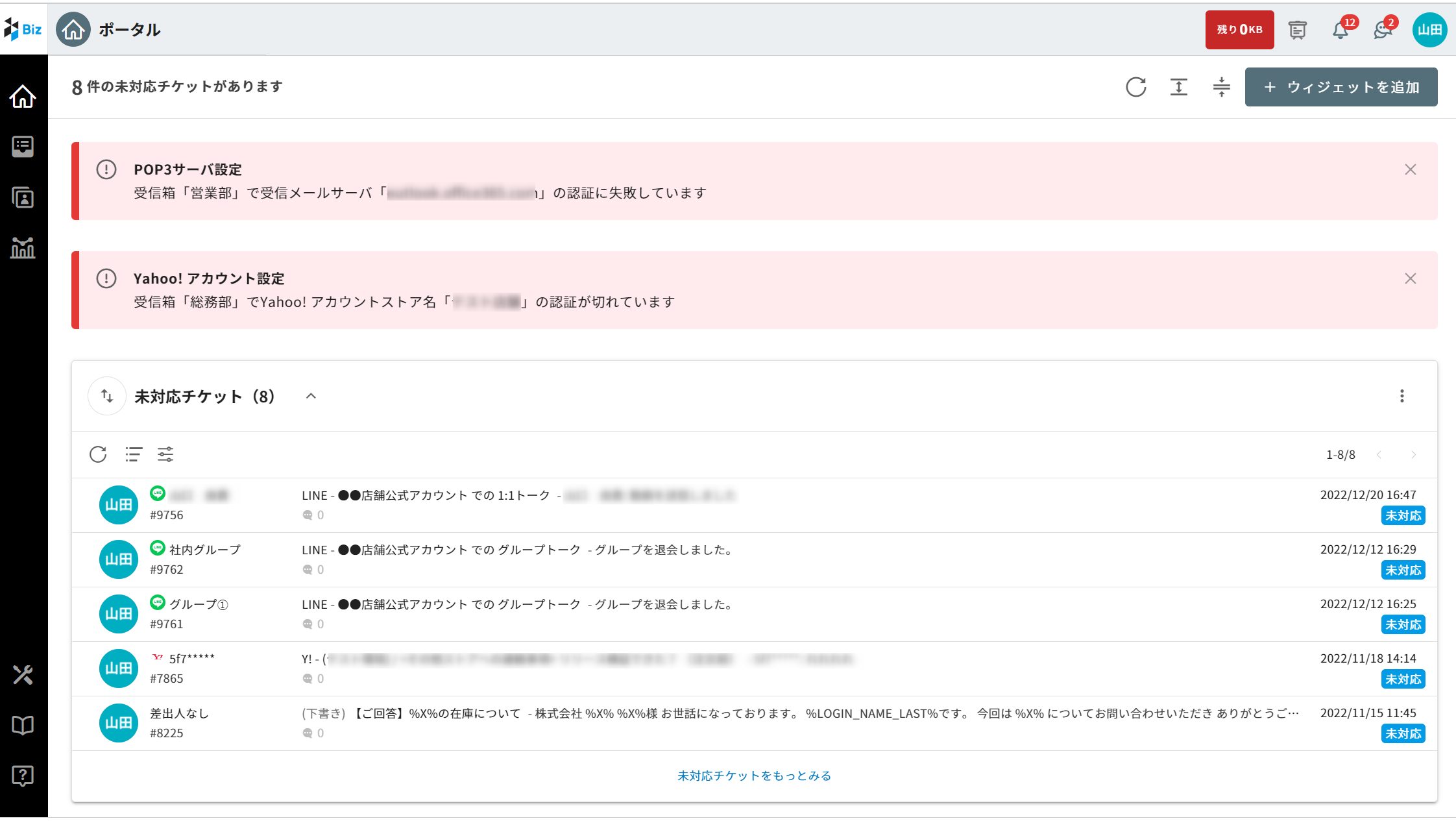Open the manual book sidebar icon

23,725
